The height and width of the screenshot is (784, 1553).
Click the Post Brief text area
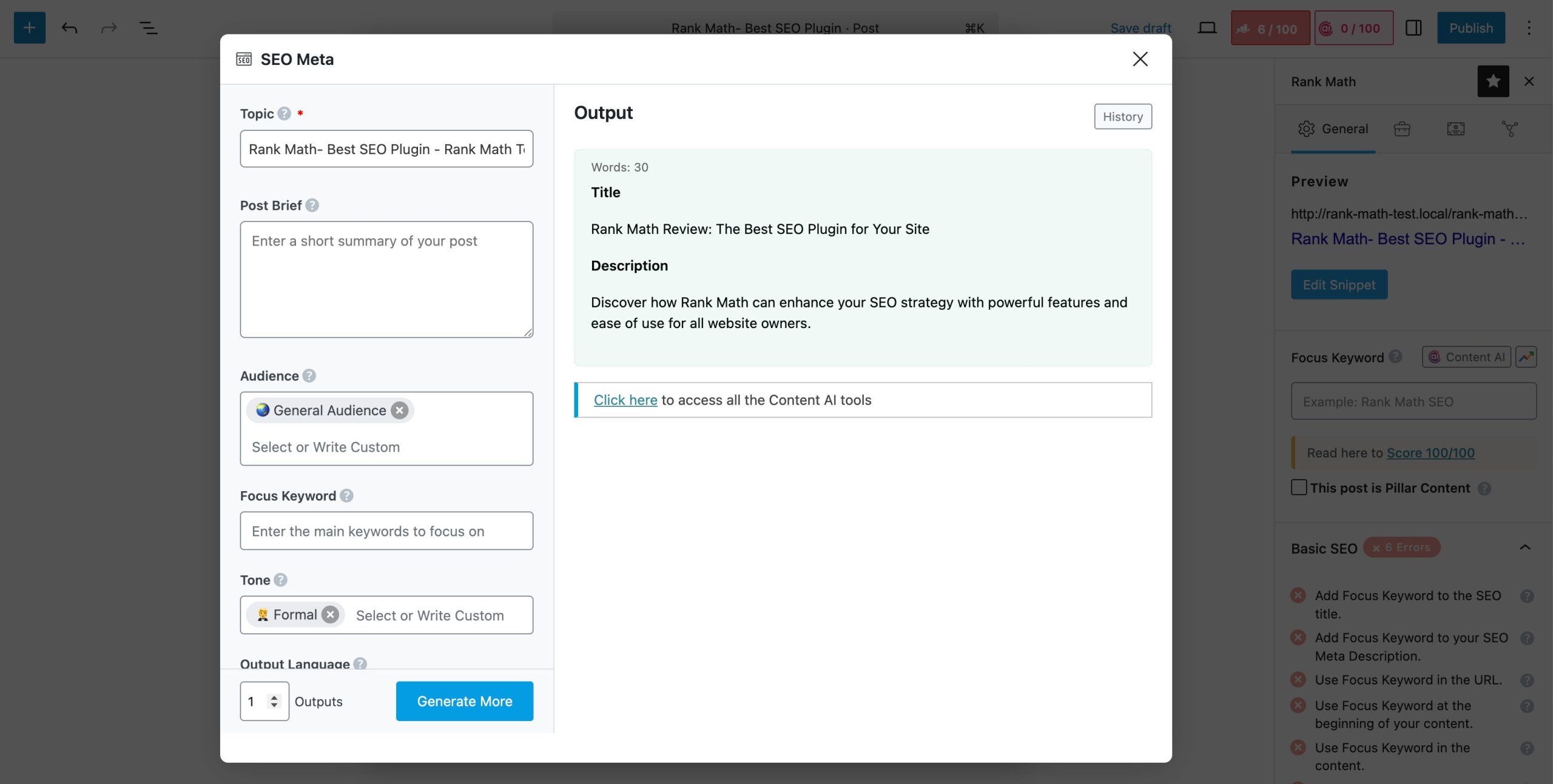tap(386, 280)
